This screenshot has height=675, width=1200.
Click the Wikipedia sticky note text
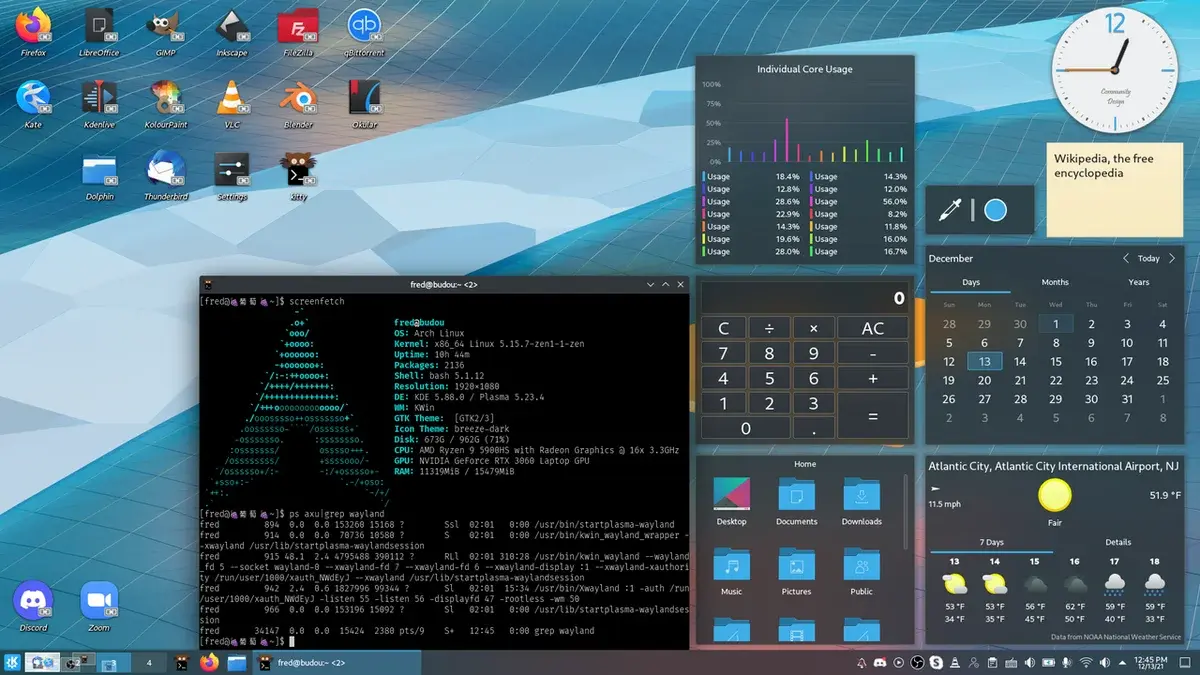pyautogui.click(x=1103, y=166)
